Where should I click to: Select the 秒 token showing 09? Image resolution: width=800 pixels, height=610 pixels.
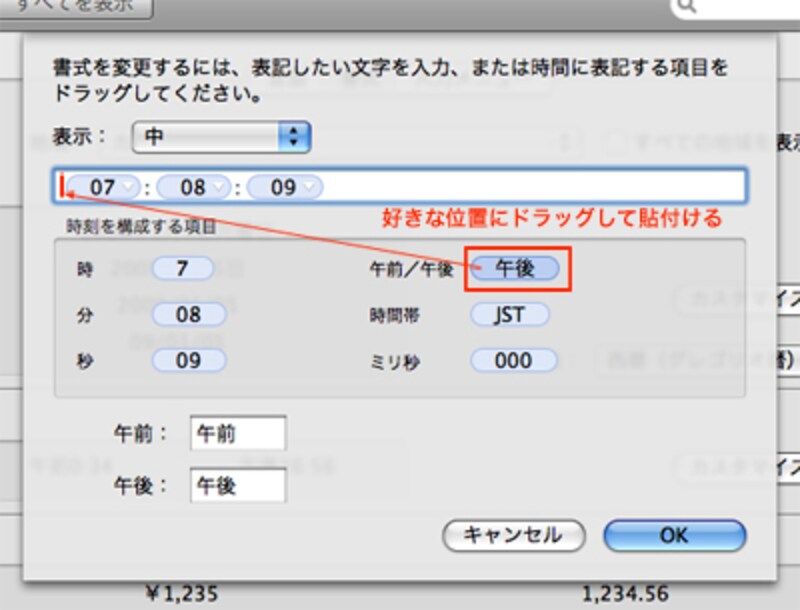click(189, 361)
